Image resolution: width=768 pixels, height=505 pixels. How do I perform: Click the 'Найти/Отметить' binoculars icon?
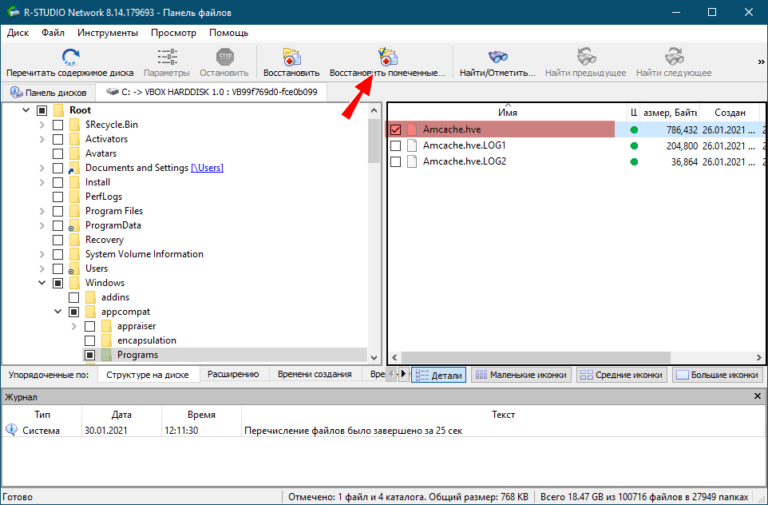coord(497,56)
